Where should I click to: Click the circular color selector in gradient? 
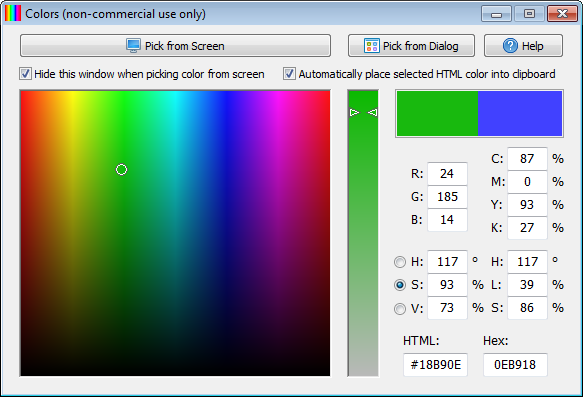122,170
